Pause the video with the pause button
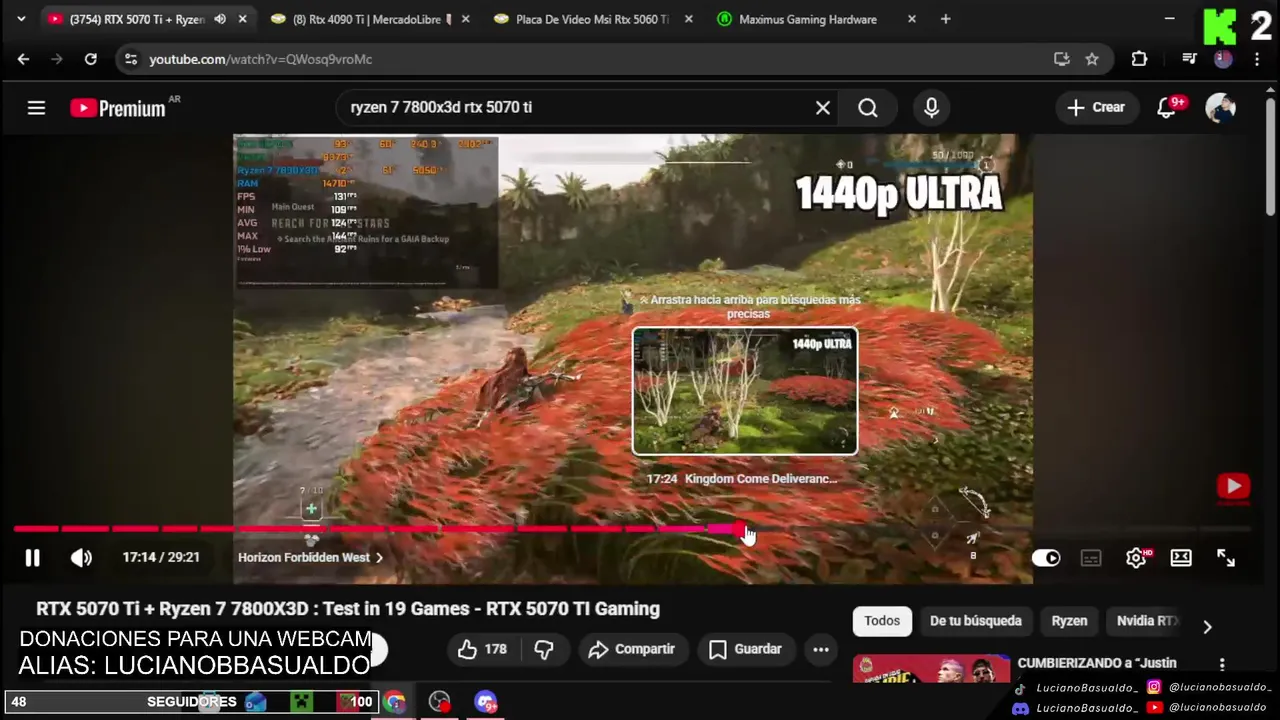The width and height of the screenshot is (1280, 720). tap(32, 558)
